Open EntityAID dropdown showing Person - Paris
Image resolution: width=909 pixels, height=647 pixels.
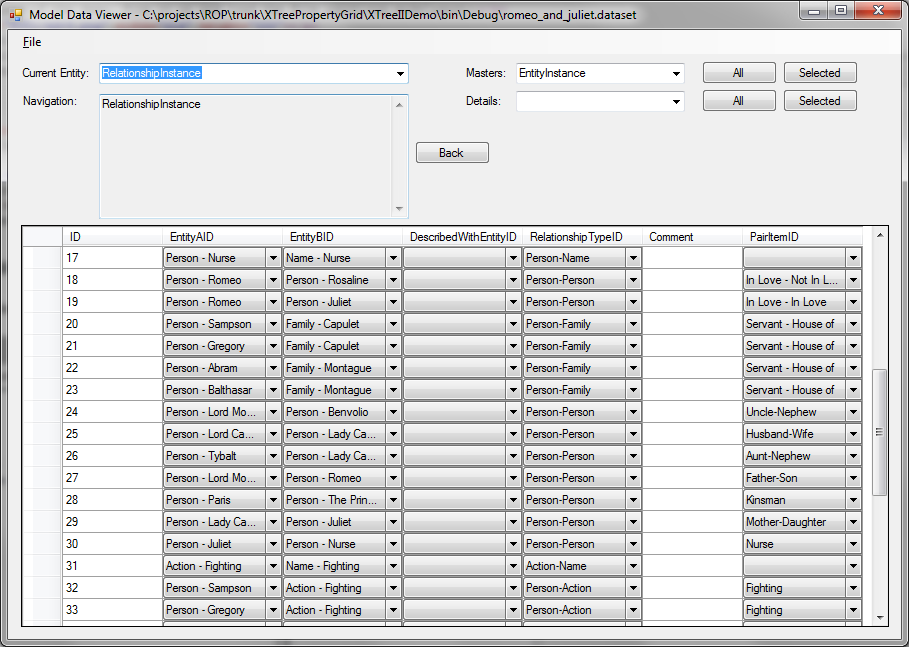coord(274,500)
